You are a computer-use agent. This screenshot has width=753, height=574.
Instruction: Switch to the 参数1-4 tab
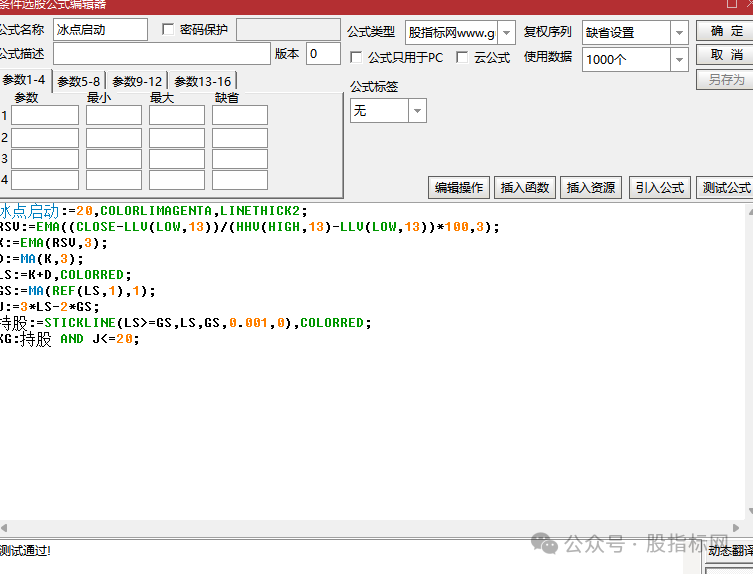[x=24, y=80]
